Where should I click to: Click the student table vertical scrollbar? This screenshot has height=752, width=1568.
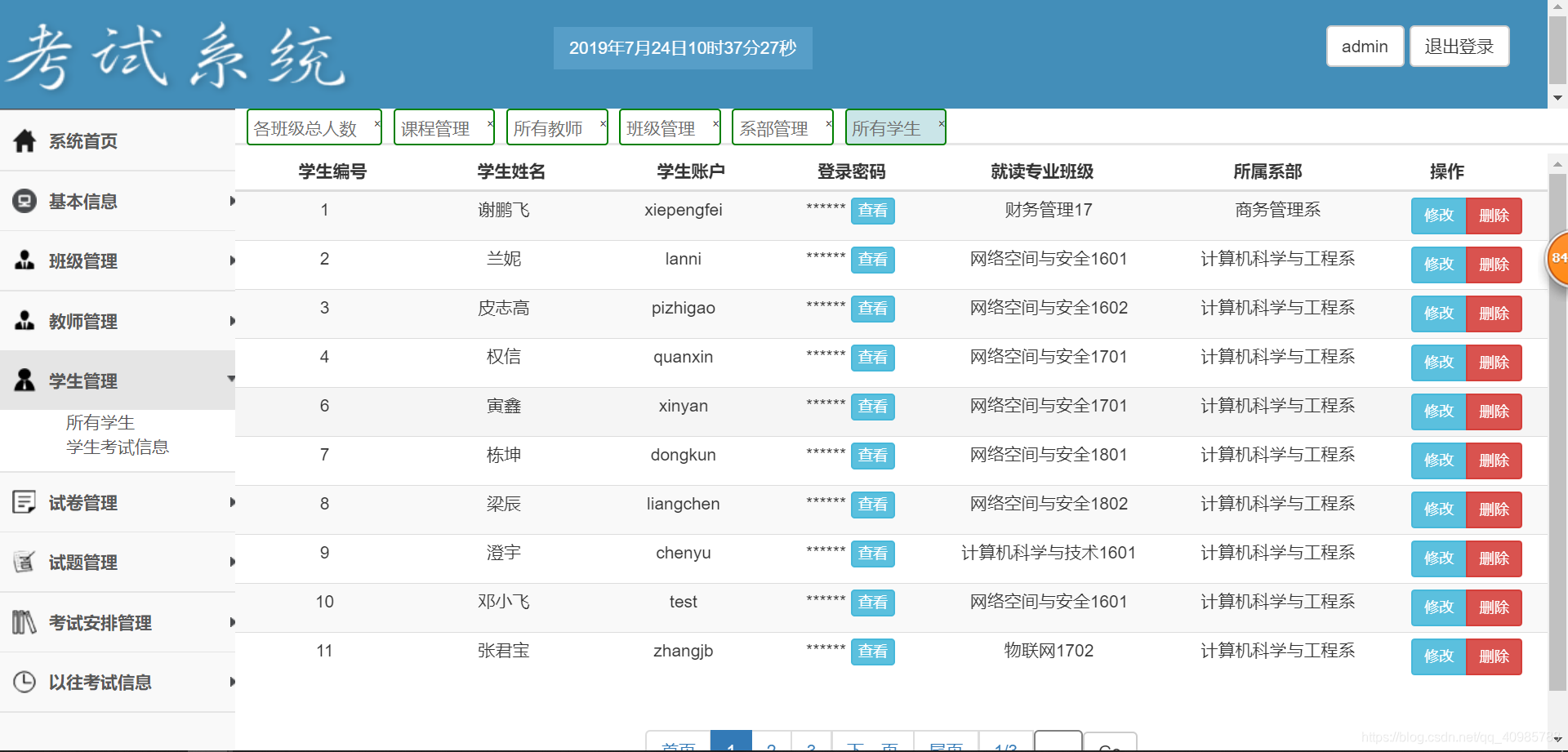pos(1557,433)
